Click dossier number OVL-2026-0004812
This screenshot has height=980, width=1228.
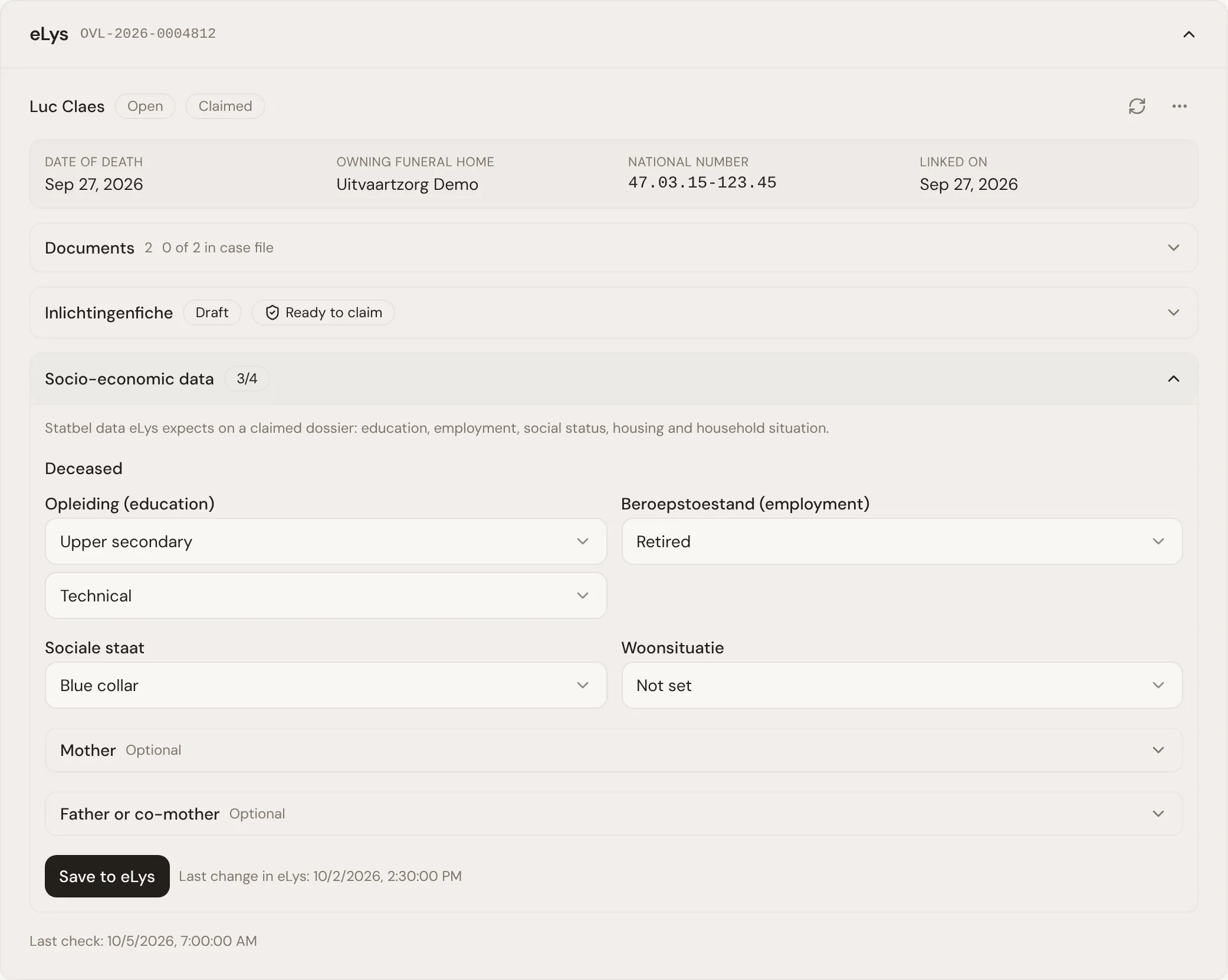click(x=148, y=34)
